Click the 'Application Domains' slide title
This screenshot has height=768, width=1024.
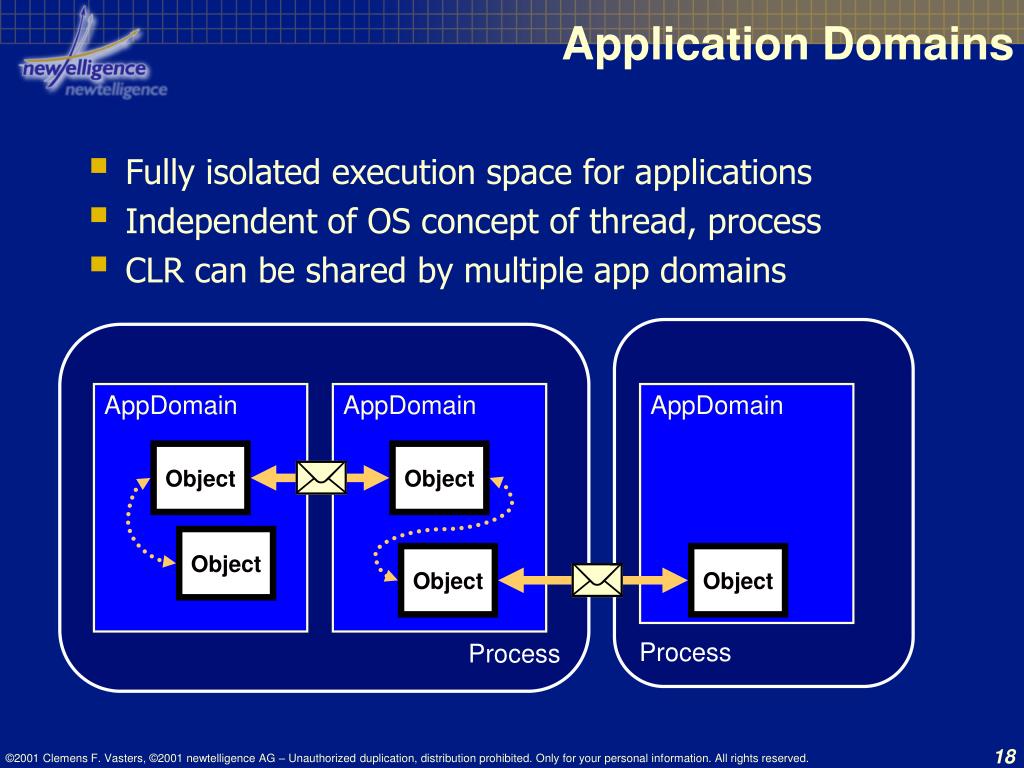[788, 44]
